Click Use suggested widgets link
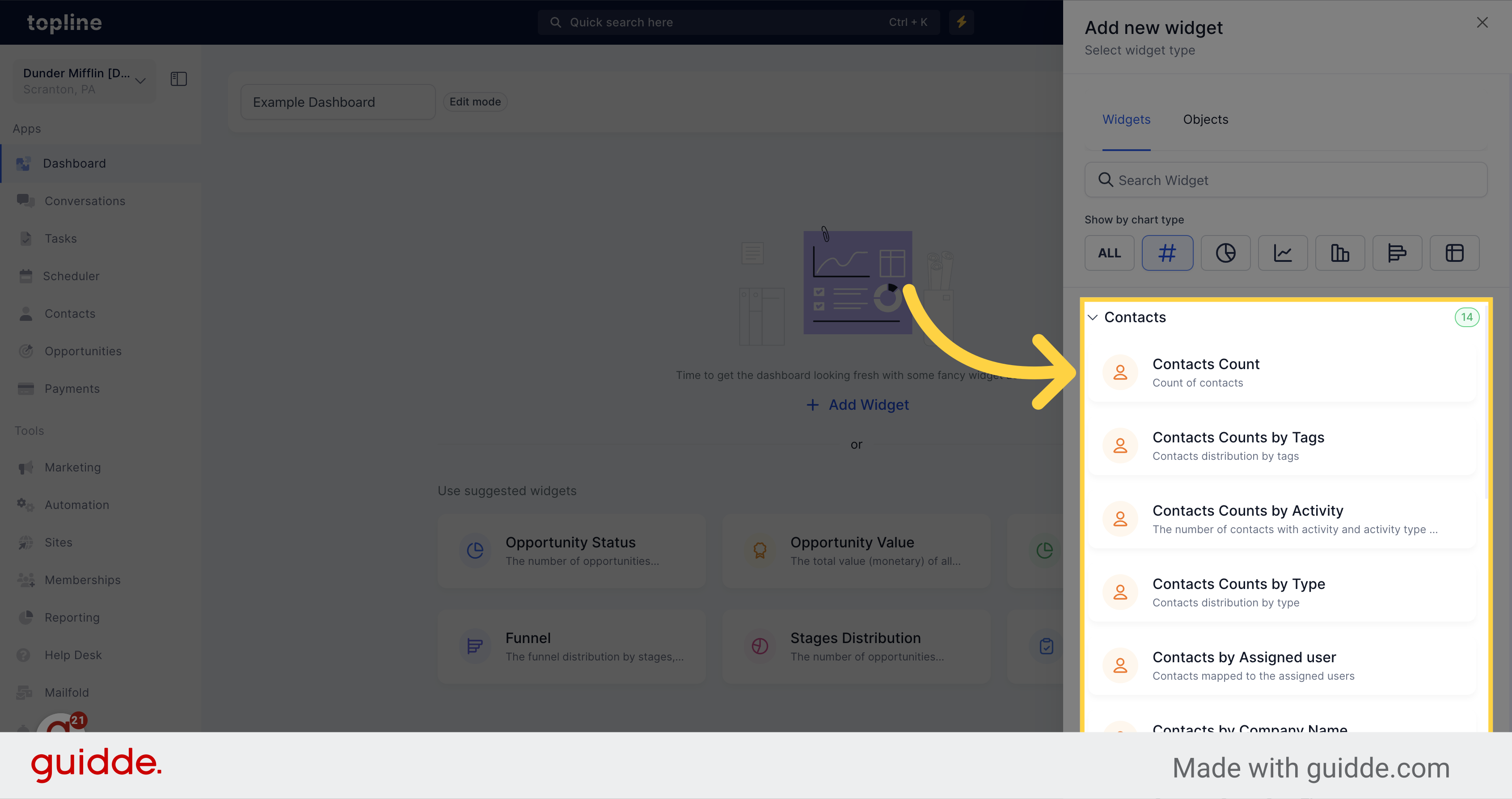Viewport: 1512px width, 799px height. point(507,490)
